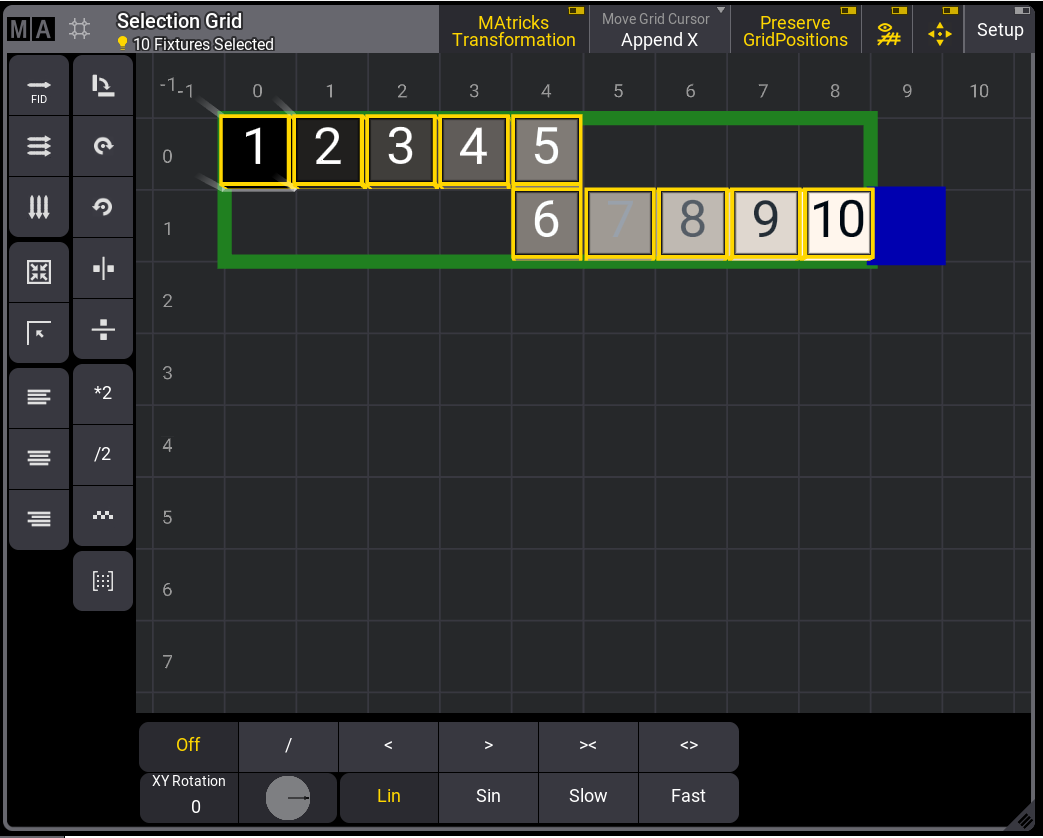Click the rotate counter-clockwise icon

pyautogui.click(x=102, y=208)
